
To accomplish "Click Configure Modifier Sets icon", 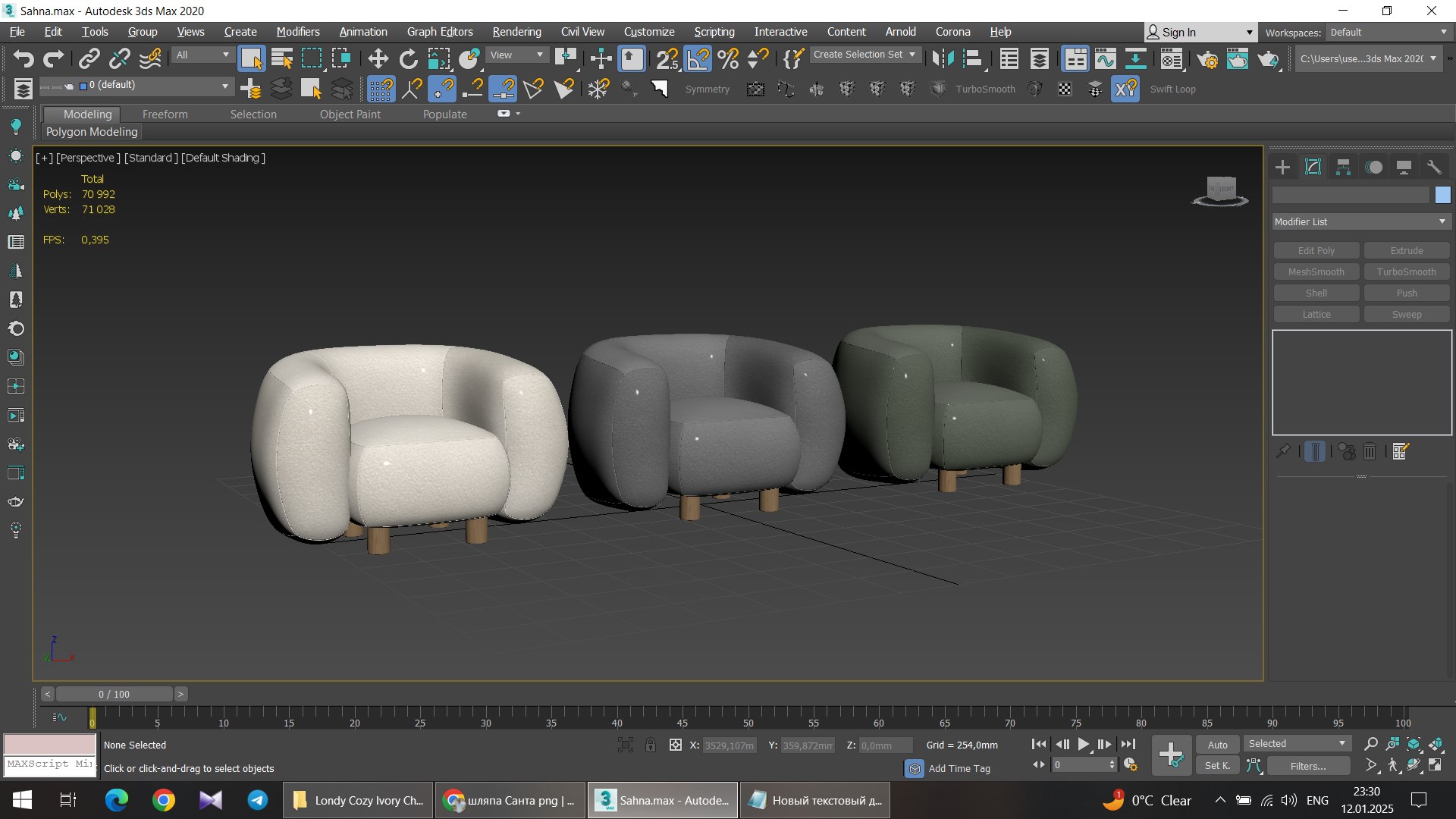I will pos(1400,451).
